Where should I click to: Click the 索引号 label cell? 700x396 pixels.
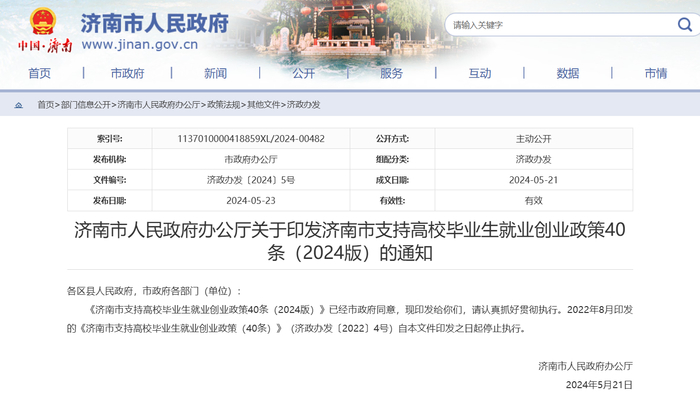(110, 139)
